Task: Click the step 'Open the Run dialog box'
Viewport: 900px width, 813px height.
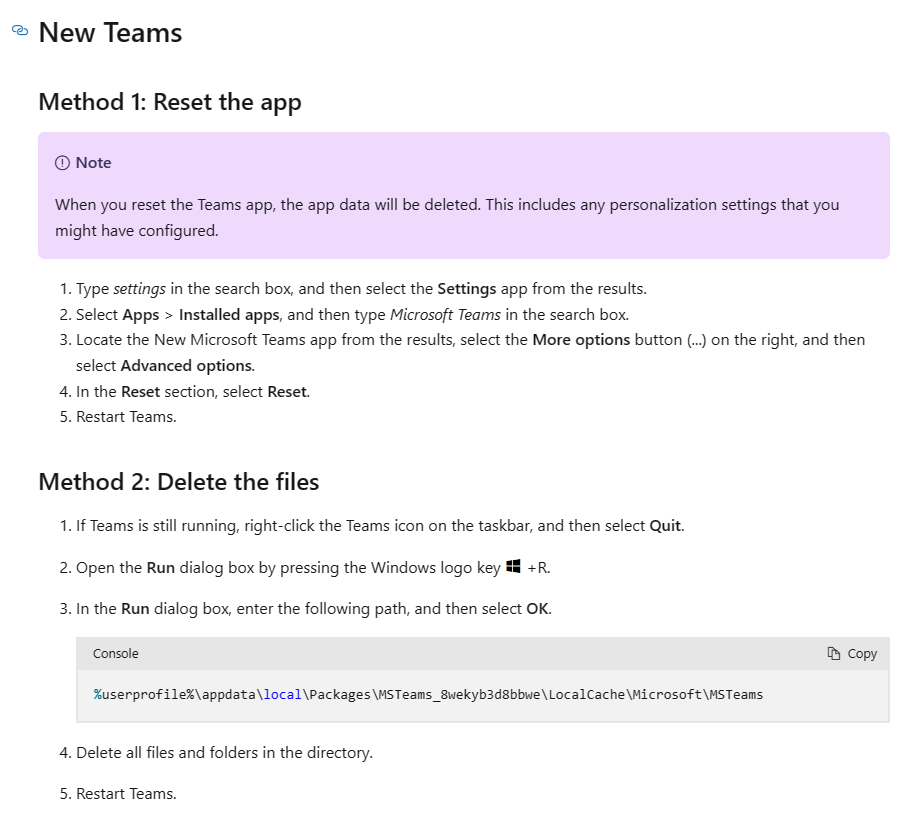Action: [x=313, y=567]
